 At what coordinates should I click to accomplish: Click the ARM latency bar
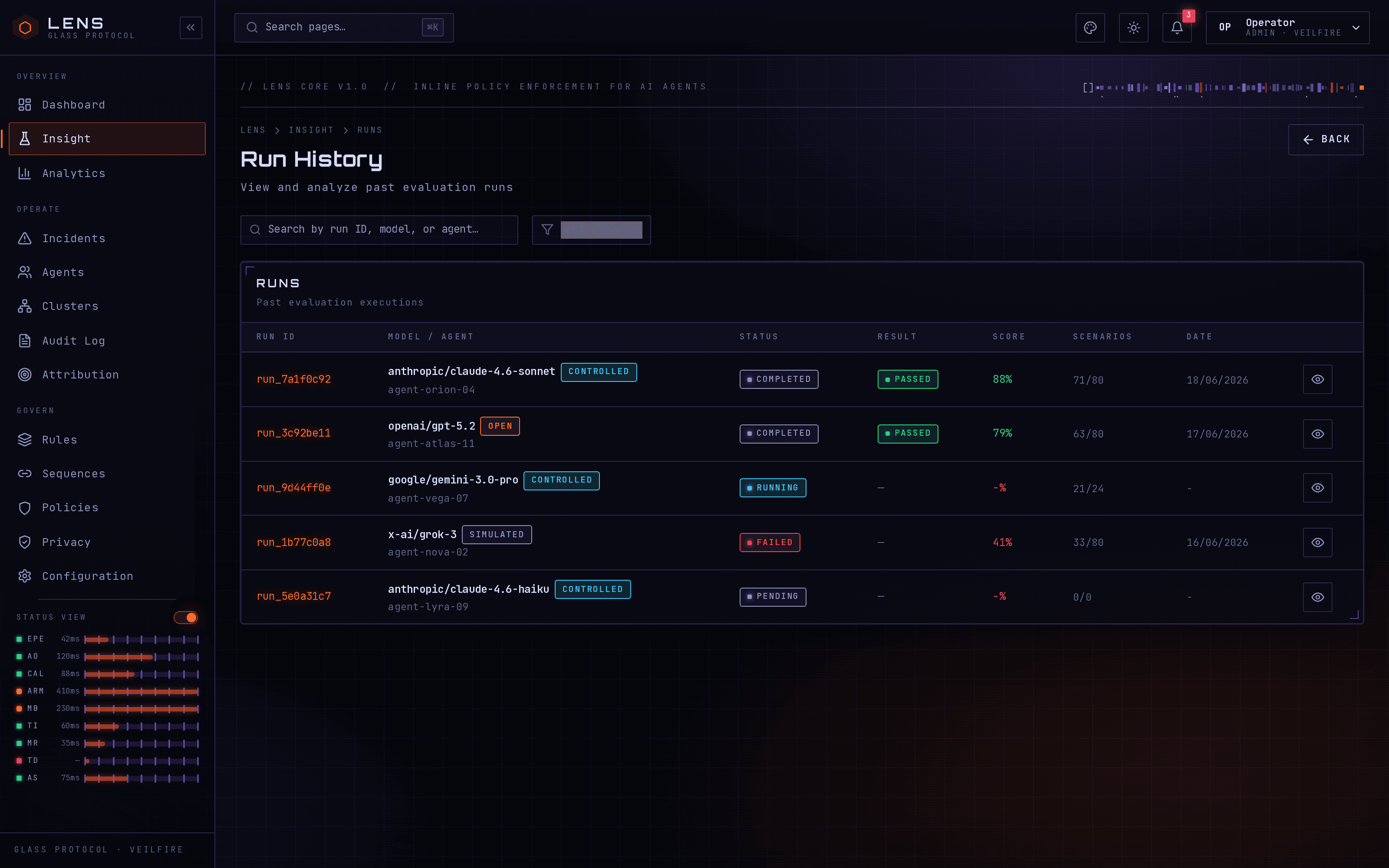(141, 691)
